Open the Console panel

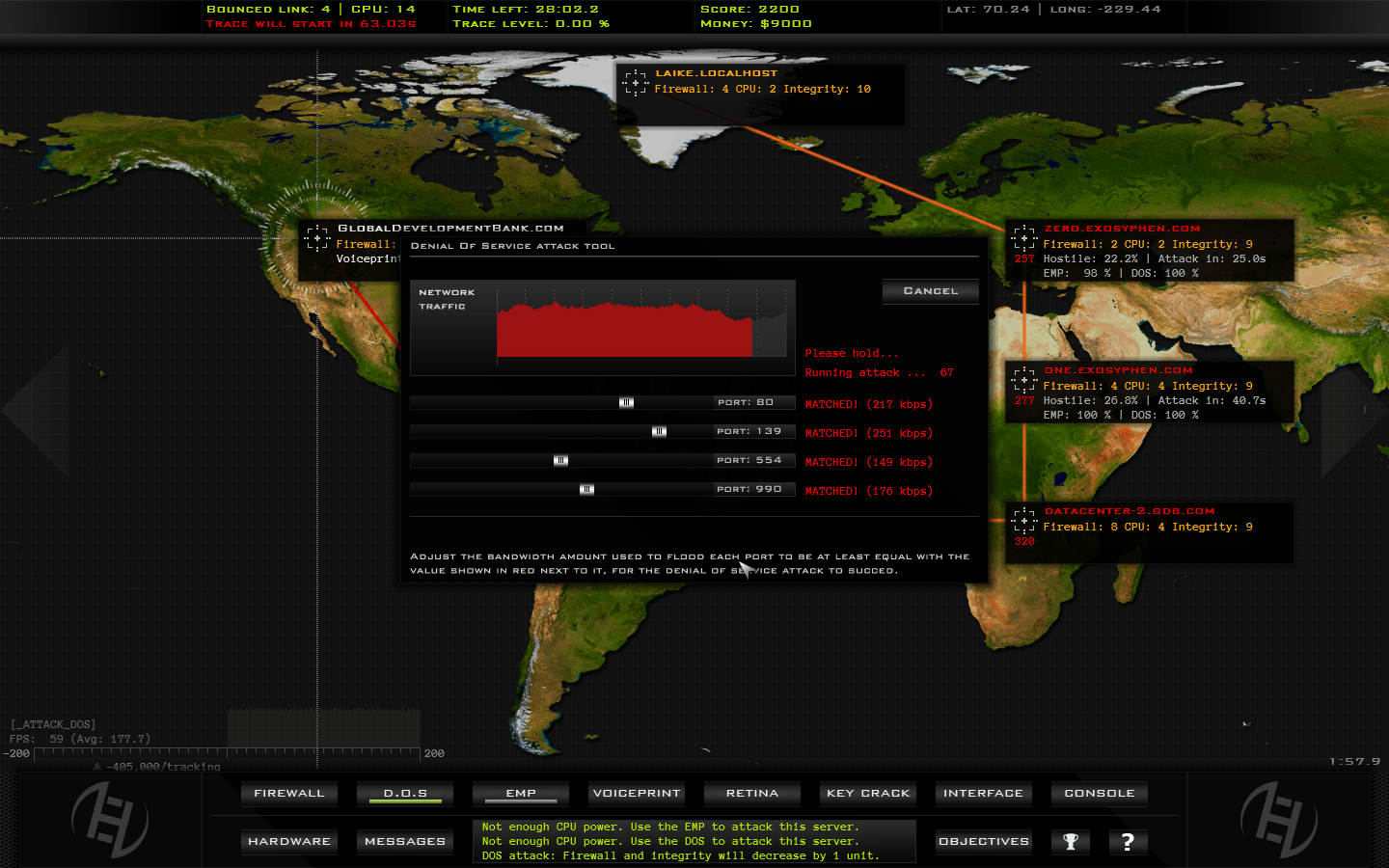pos(1099,794)
